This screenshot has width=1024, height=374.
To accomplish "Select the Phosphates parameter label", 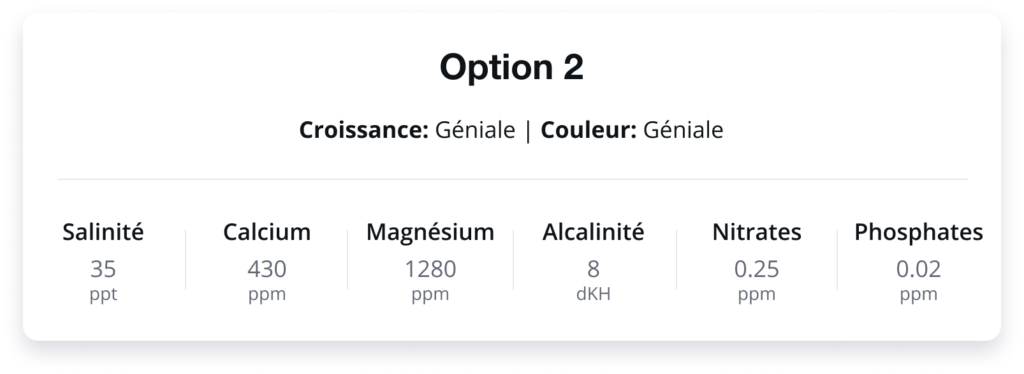I will (919, 232).
